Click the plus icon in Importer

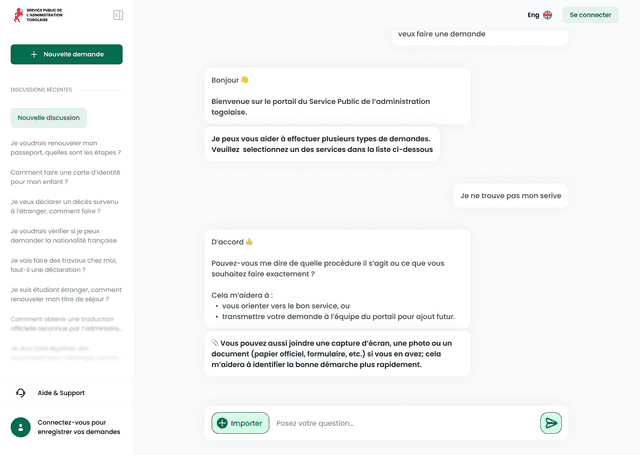click(222, 423)
